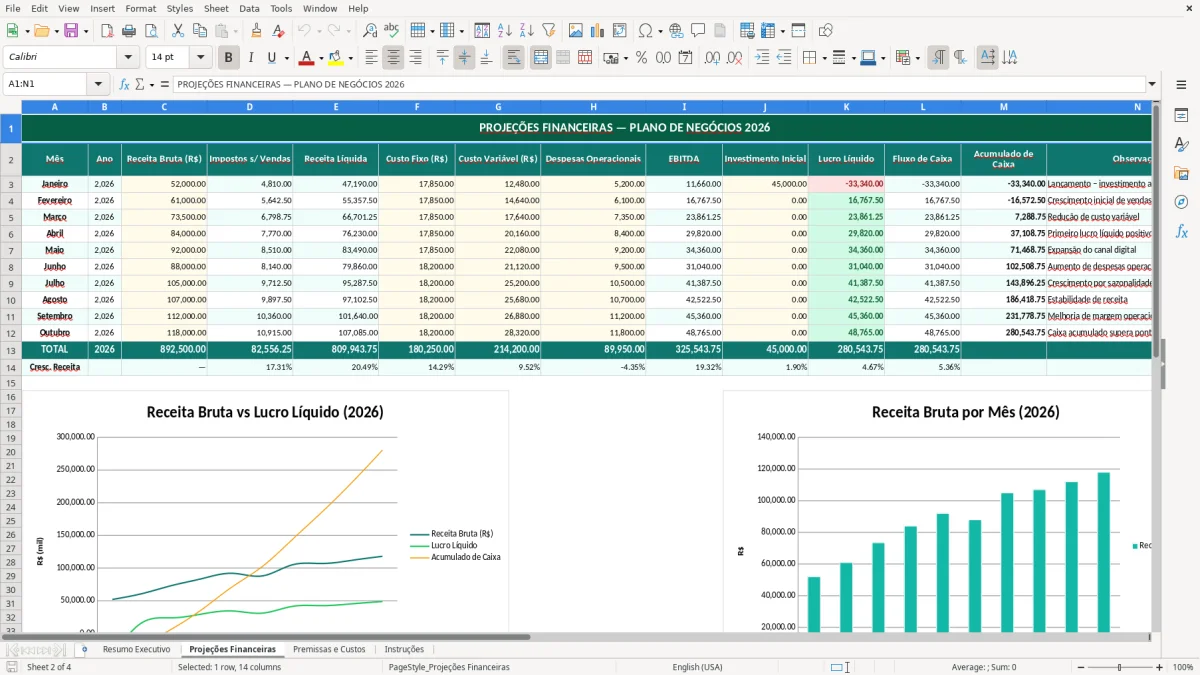1200x675 pixels.
Task: Click the yellow background color swatch
Action: click(336, 58)
